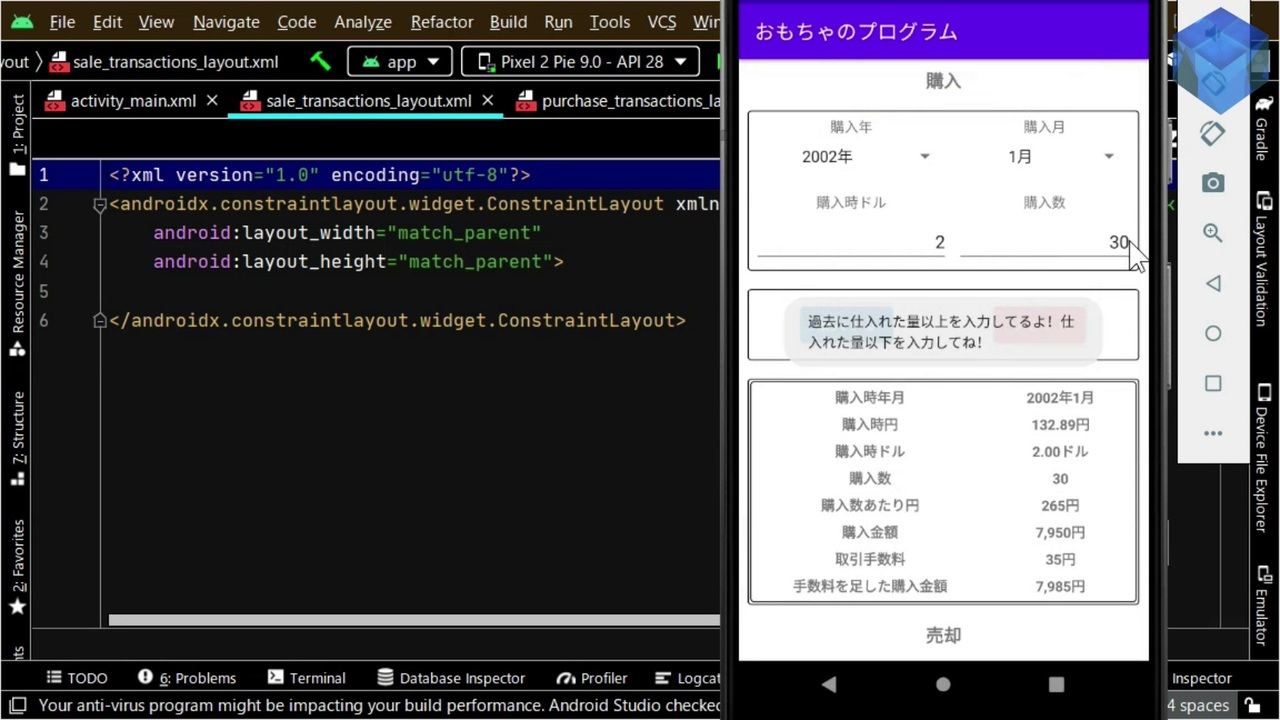Select the emulator zoom tool
Viewport: 1280px width, 720px height.
(x=1212, y=232)
